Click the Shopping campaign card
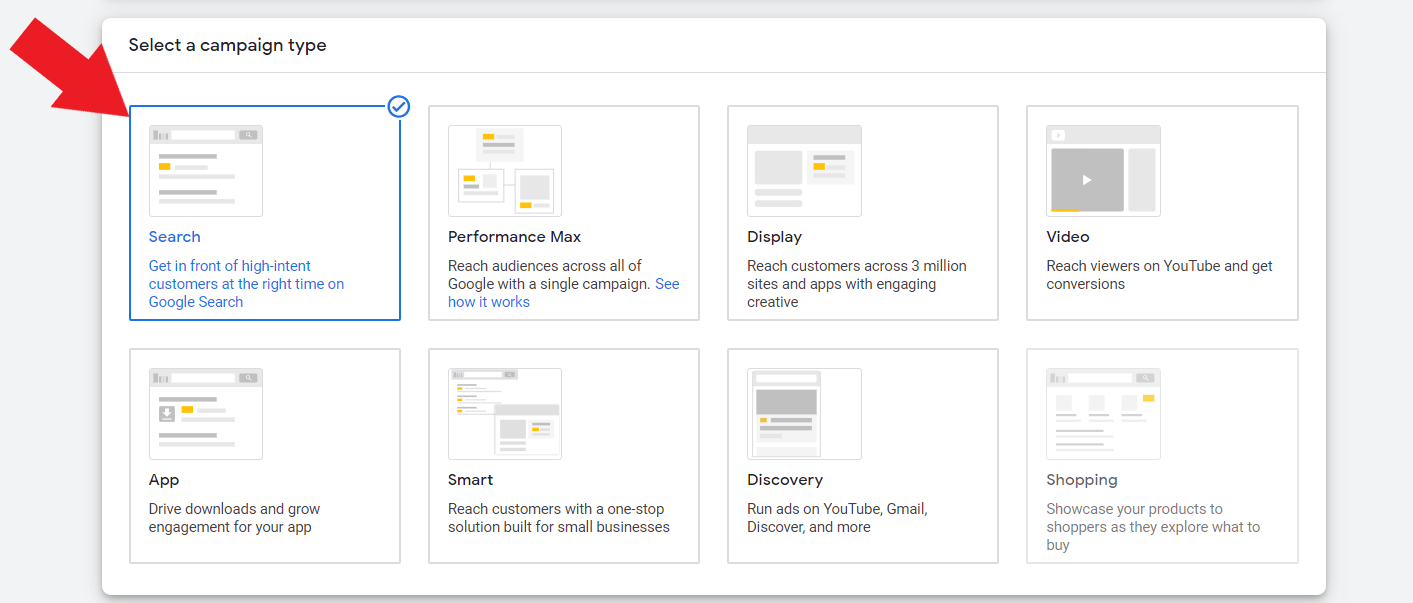Screen dimensions: 1413x603 coord(1161,456)
